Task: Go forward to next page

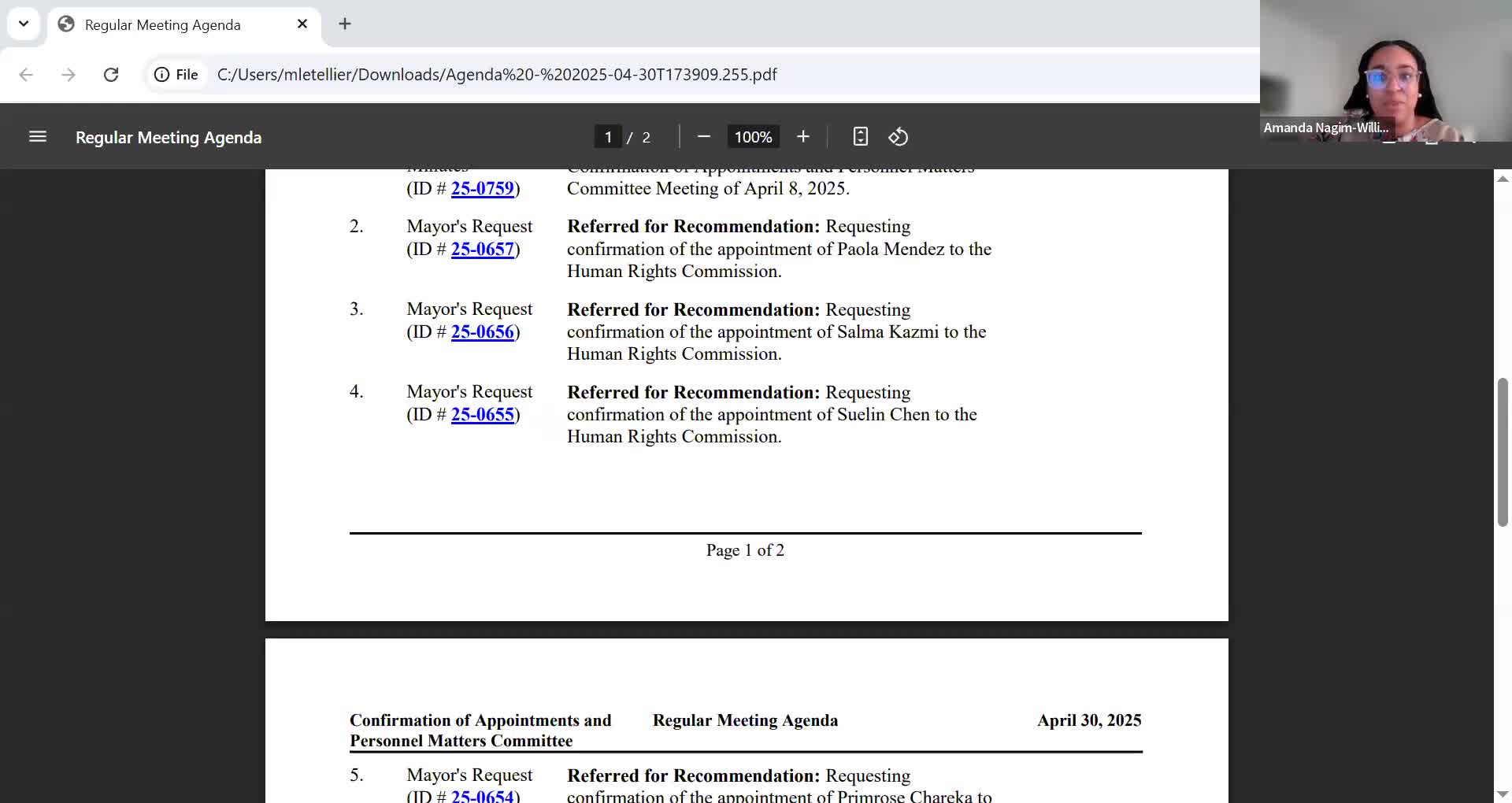Action: point(69,75)
